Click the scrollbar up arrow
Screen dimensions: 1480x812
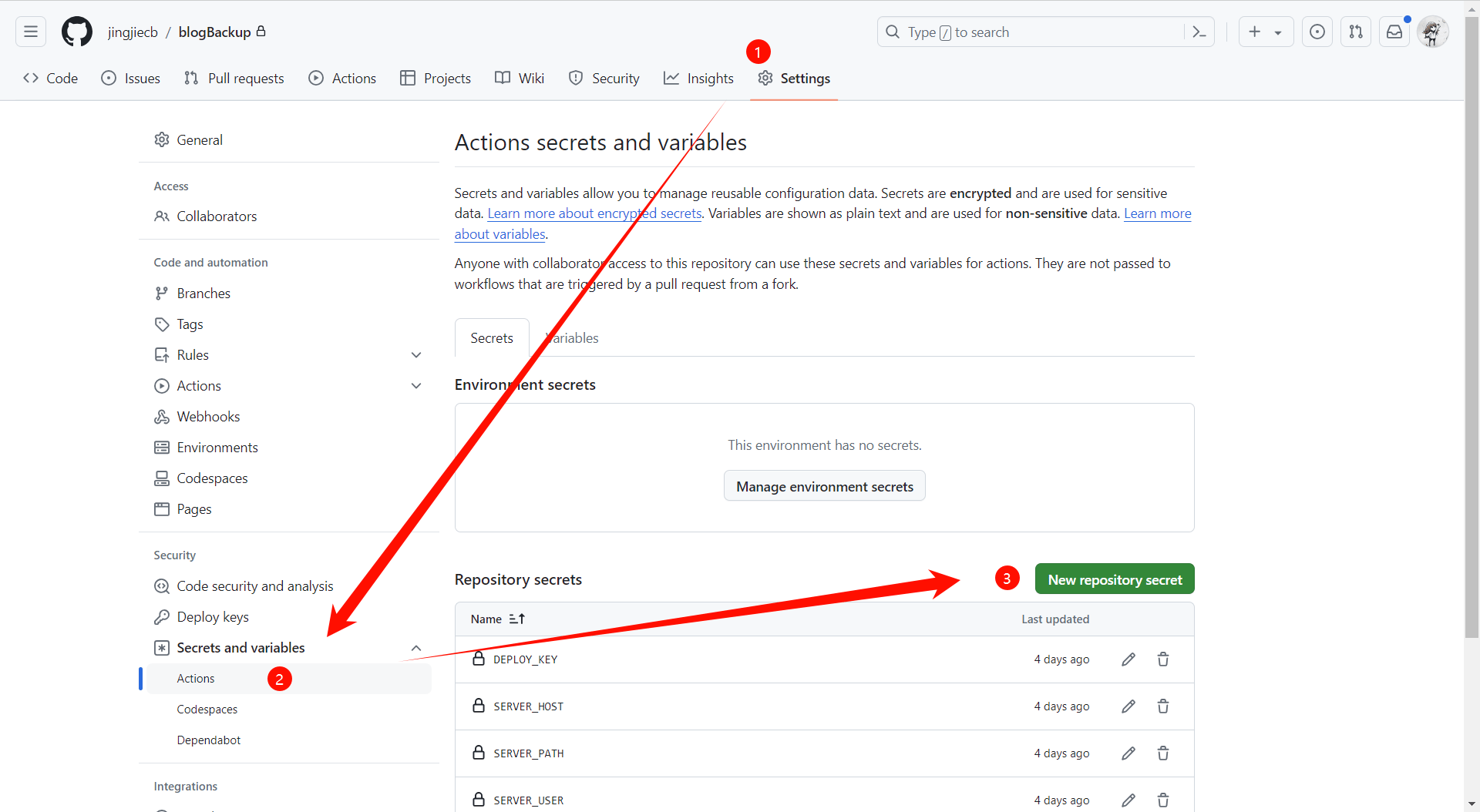pyautogui.click(x=1472, y=8)
